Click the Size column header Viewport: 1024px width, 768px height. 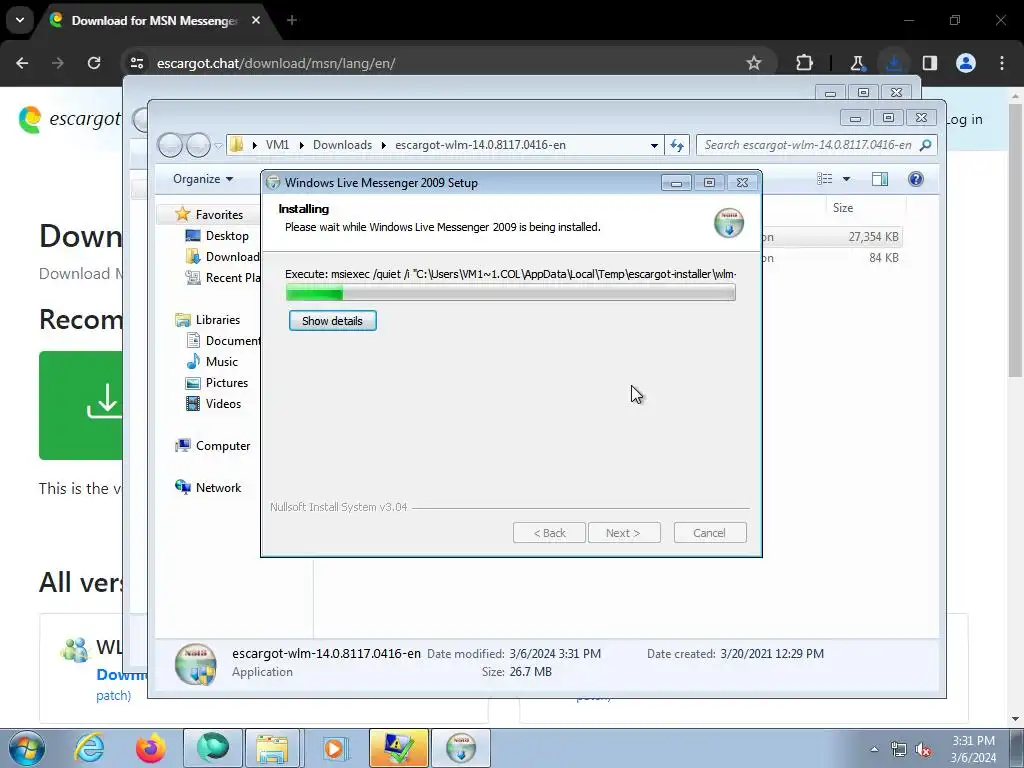(x=842, y=208)
